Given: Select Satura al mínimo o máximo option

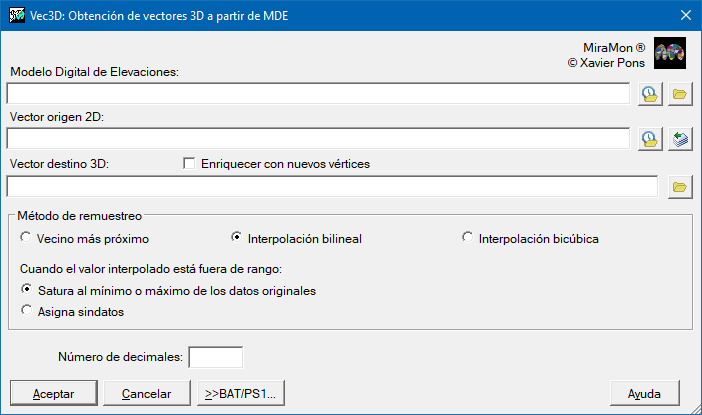Looking at the screenshot, I should tap(26, 290).
